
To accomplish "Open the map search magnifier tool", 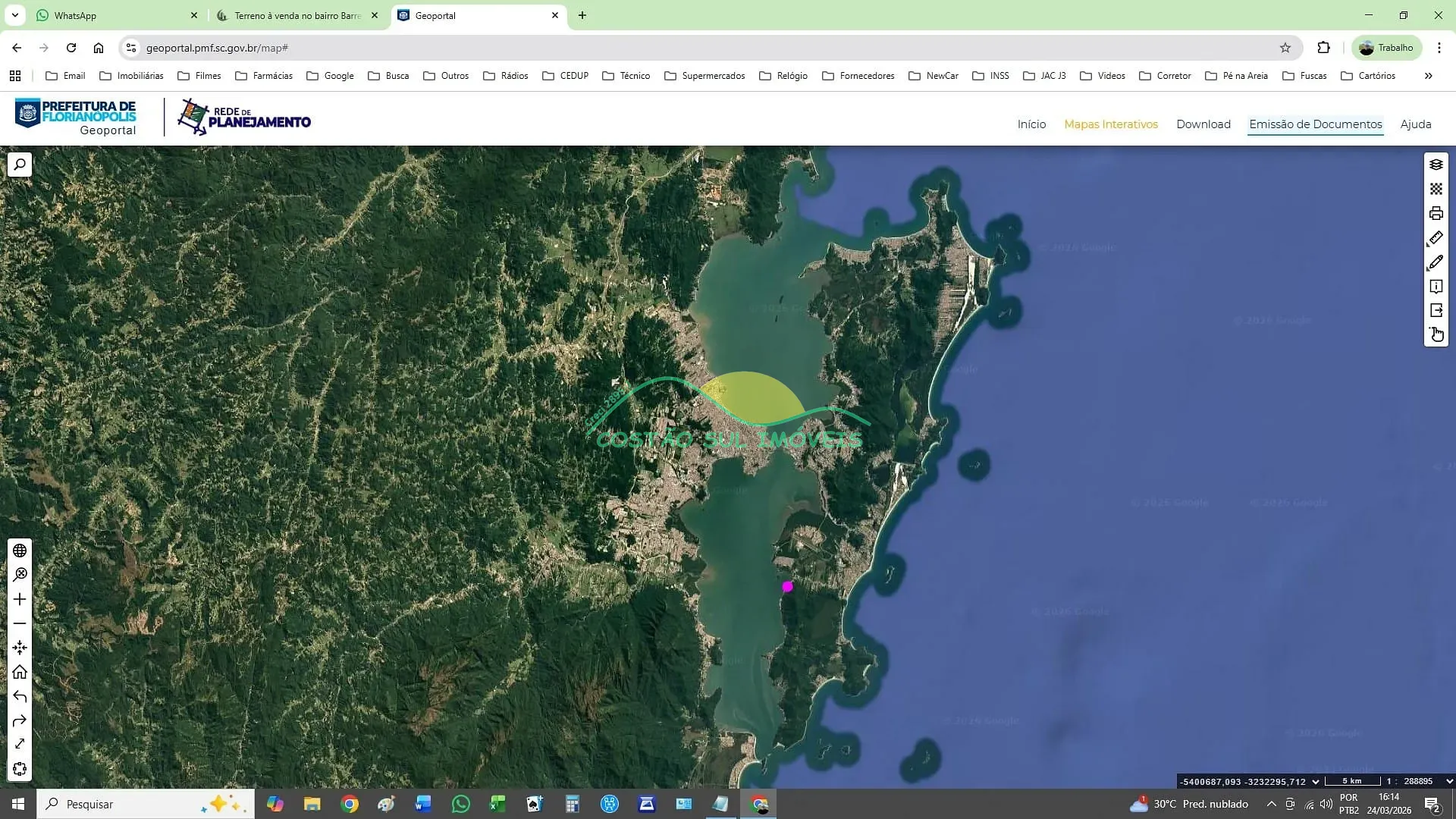I will (20, 165).
